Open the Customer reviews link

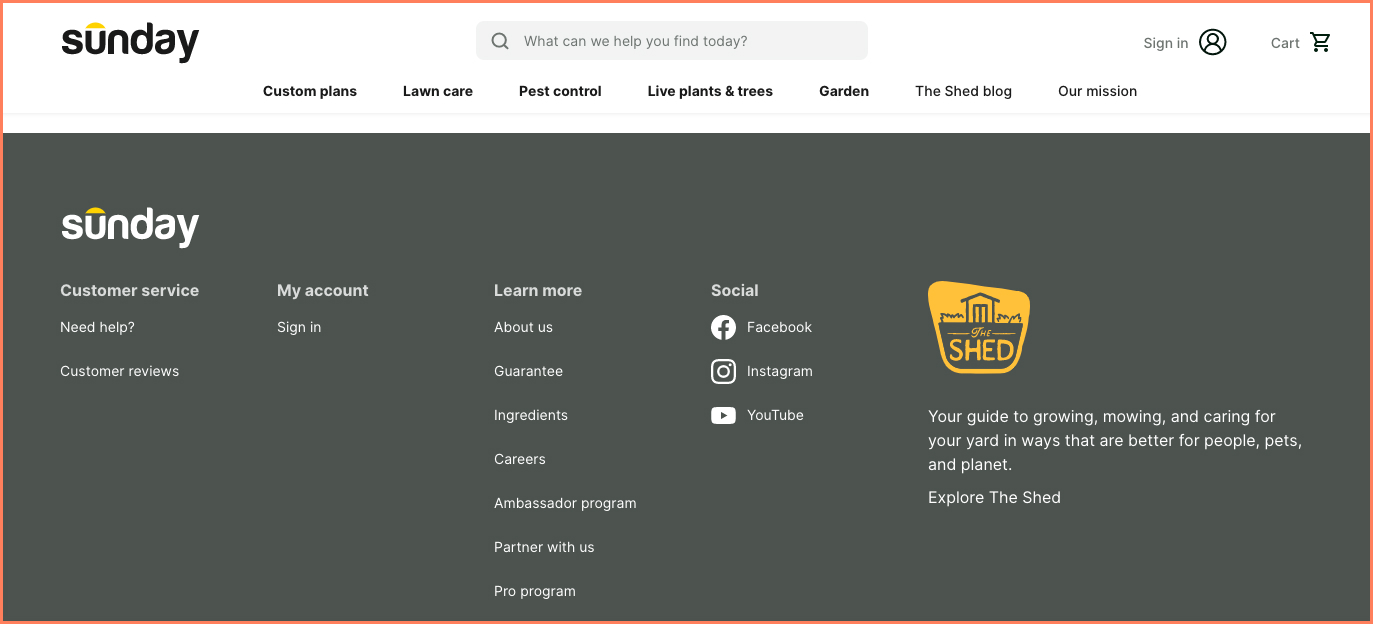click(x=119, y=371)
